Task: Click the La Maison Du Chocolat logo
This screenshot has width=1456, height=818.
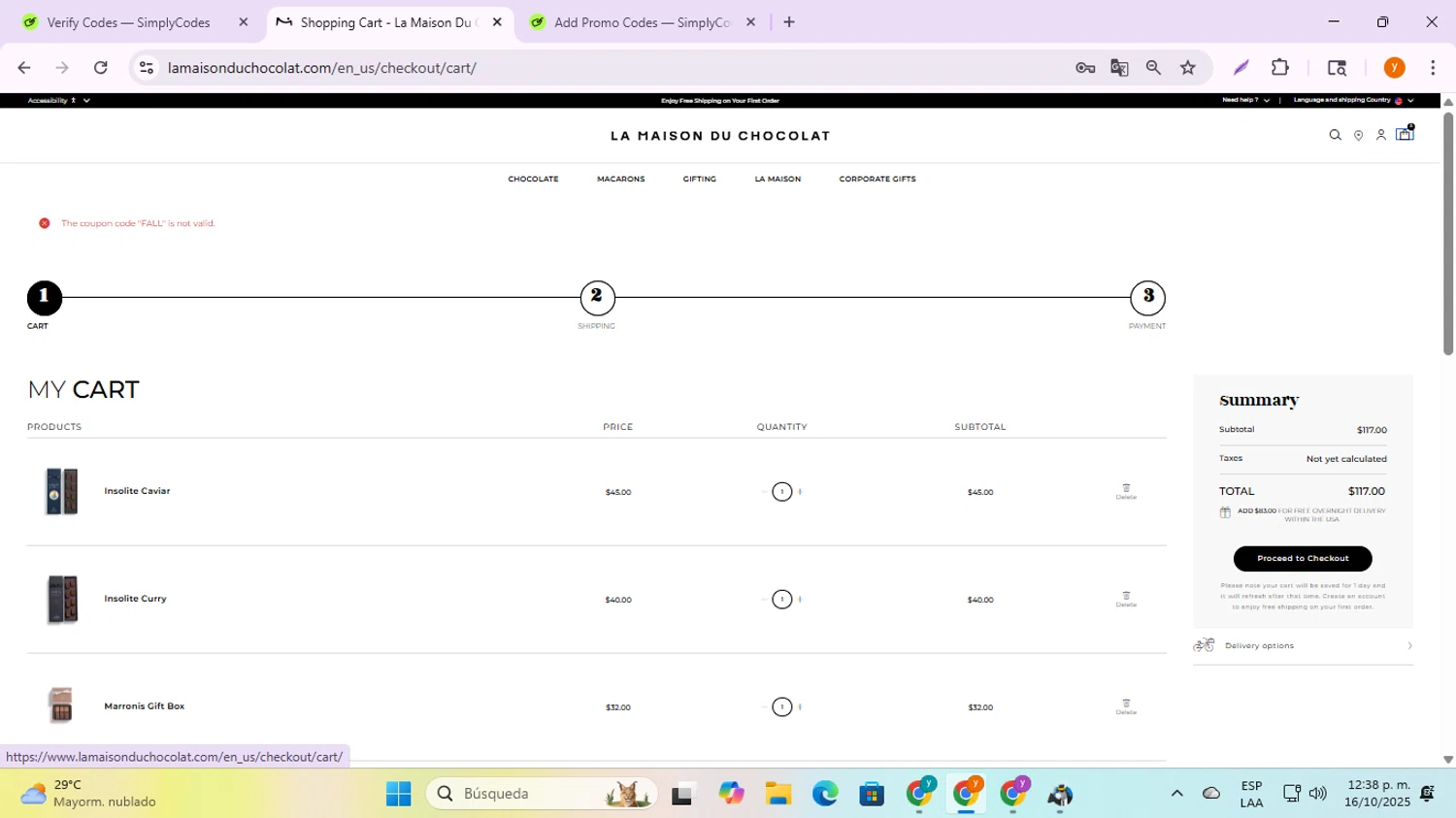Action: click(720, 136)
